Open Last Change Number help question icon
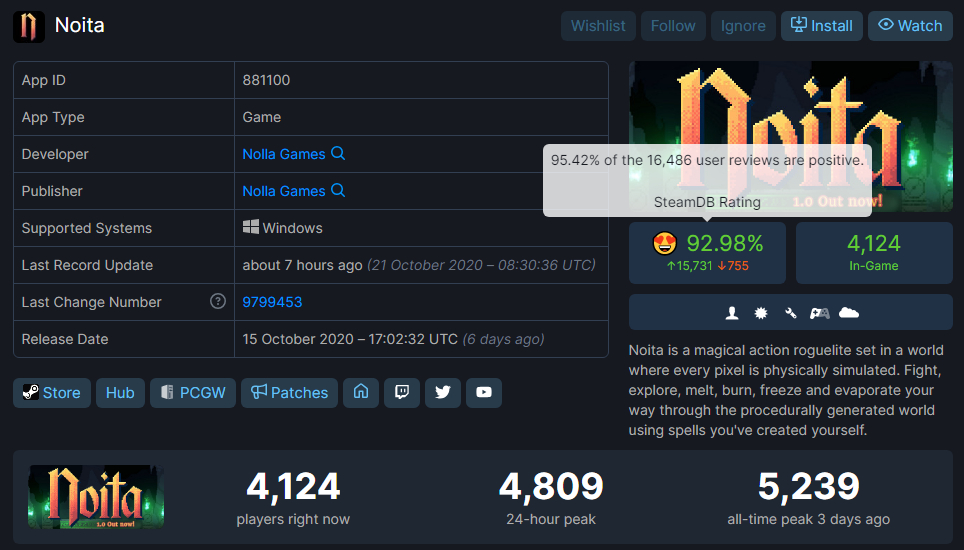 218,301
